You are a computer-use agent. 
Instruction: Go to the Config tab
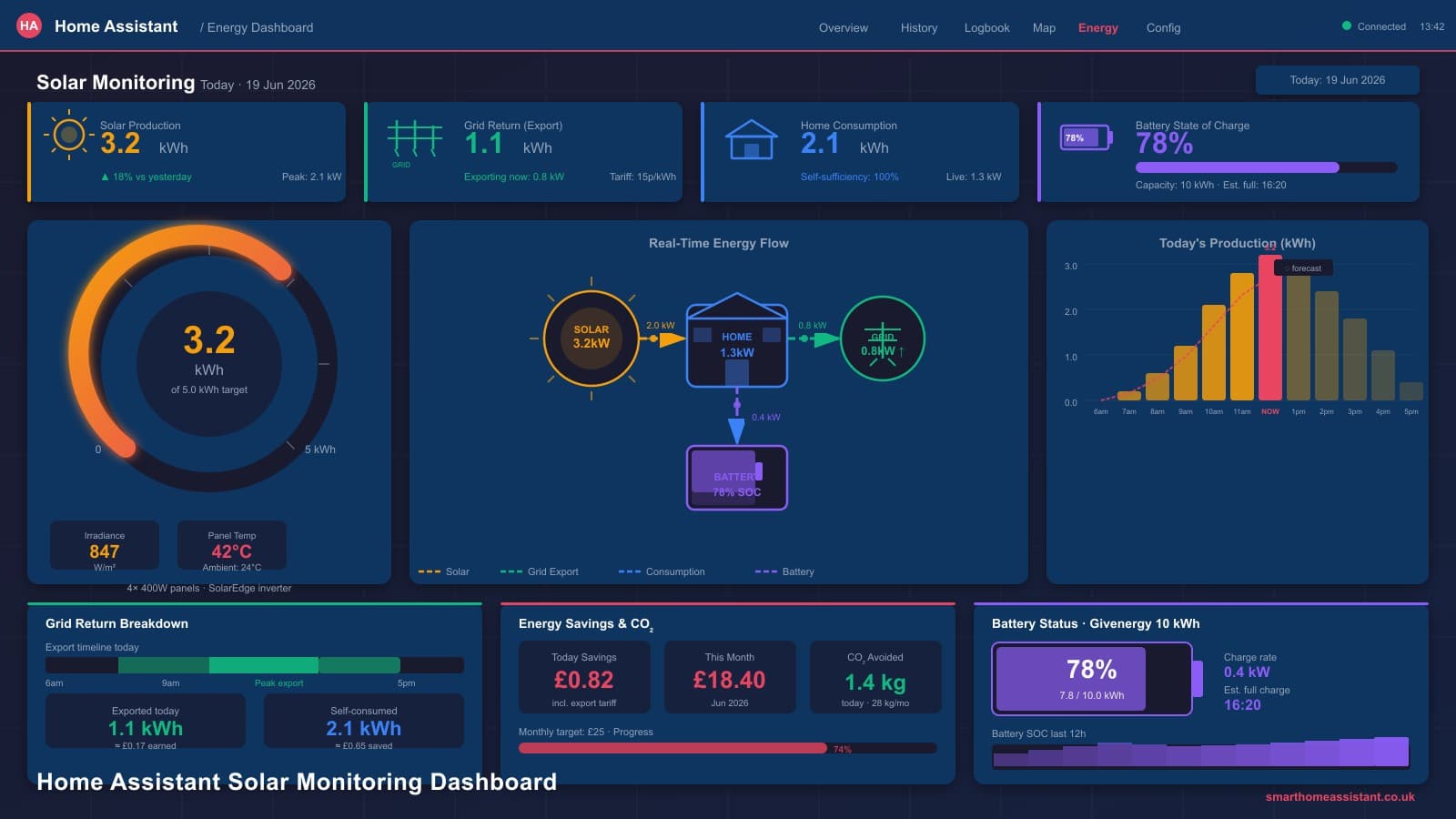tap(1163, 28)
